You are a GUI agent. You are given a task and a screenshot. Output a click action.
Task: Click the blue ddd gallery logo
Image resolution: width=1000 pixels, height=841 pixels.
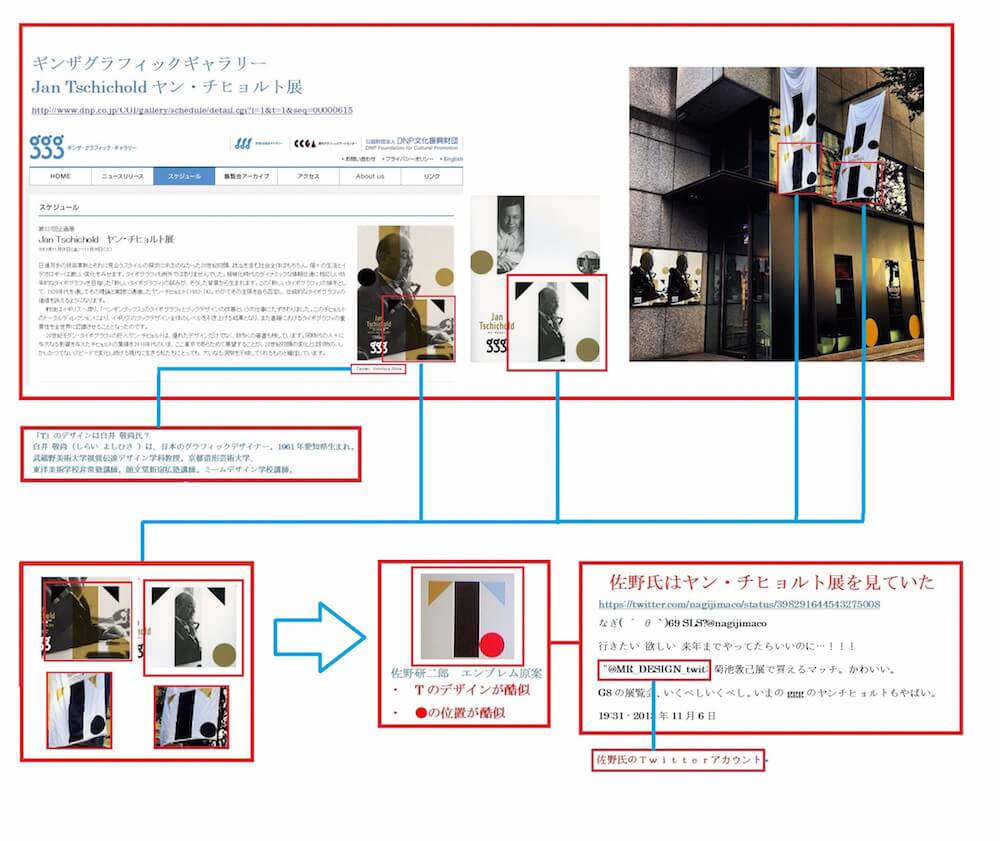coord(258,143)
